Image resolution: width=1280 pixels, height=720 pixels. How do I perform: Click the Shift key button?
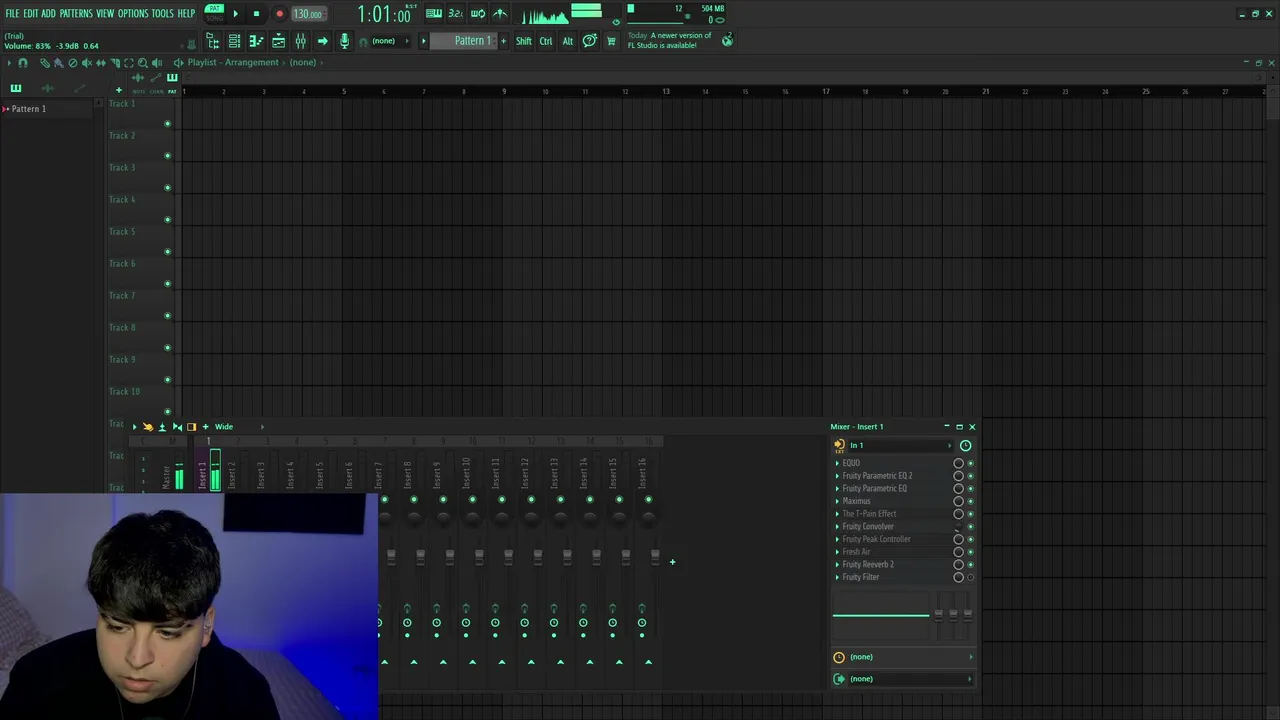click(x=524, y=41)
